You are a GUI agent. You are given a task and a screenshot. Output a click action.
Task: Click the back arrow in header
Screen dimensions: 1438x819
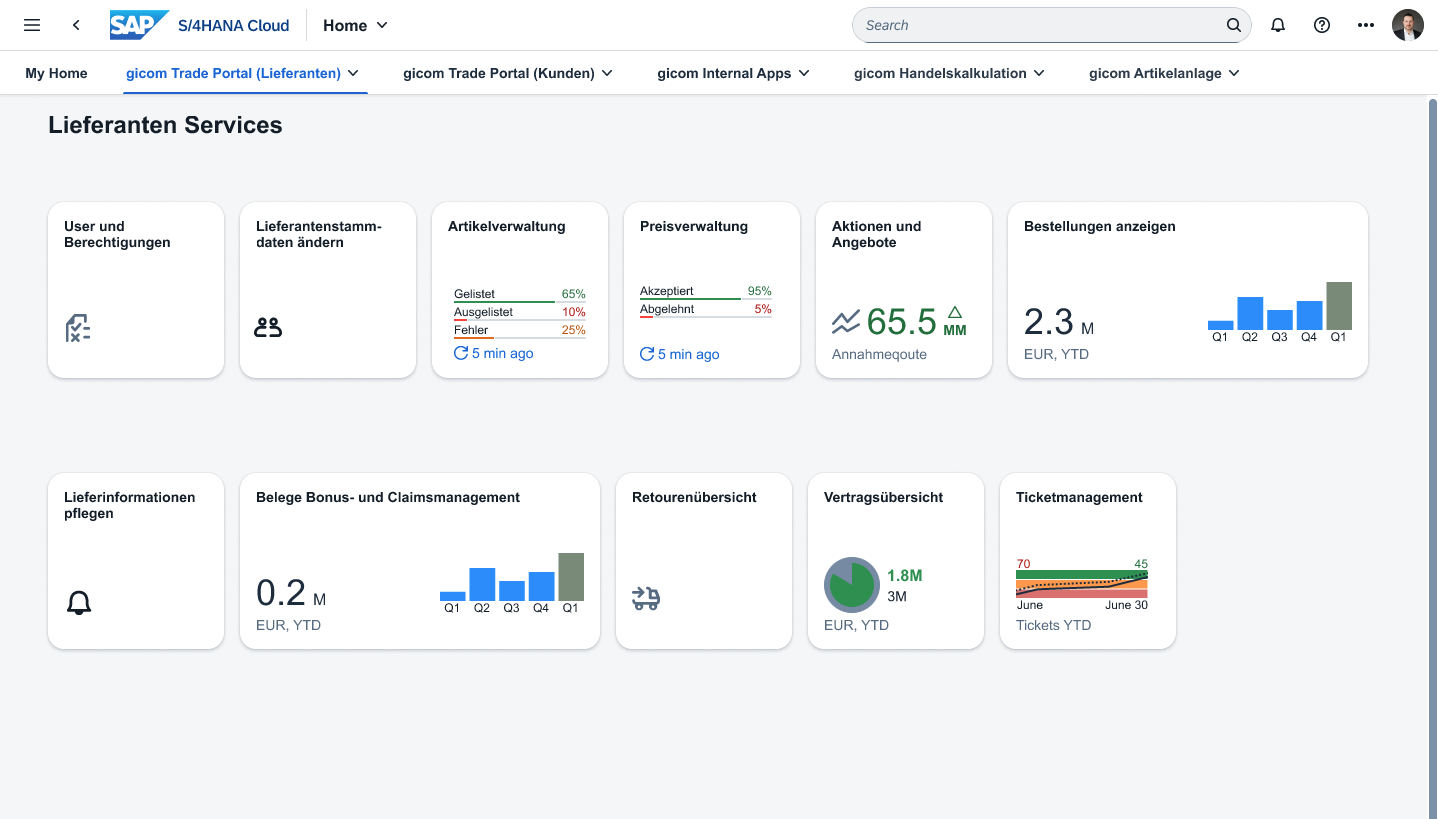(76, 25)
